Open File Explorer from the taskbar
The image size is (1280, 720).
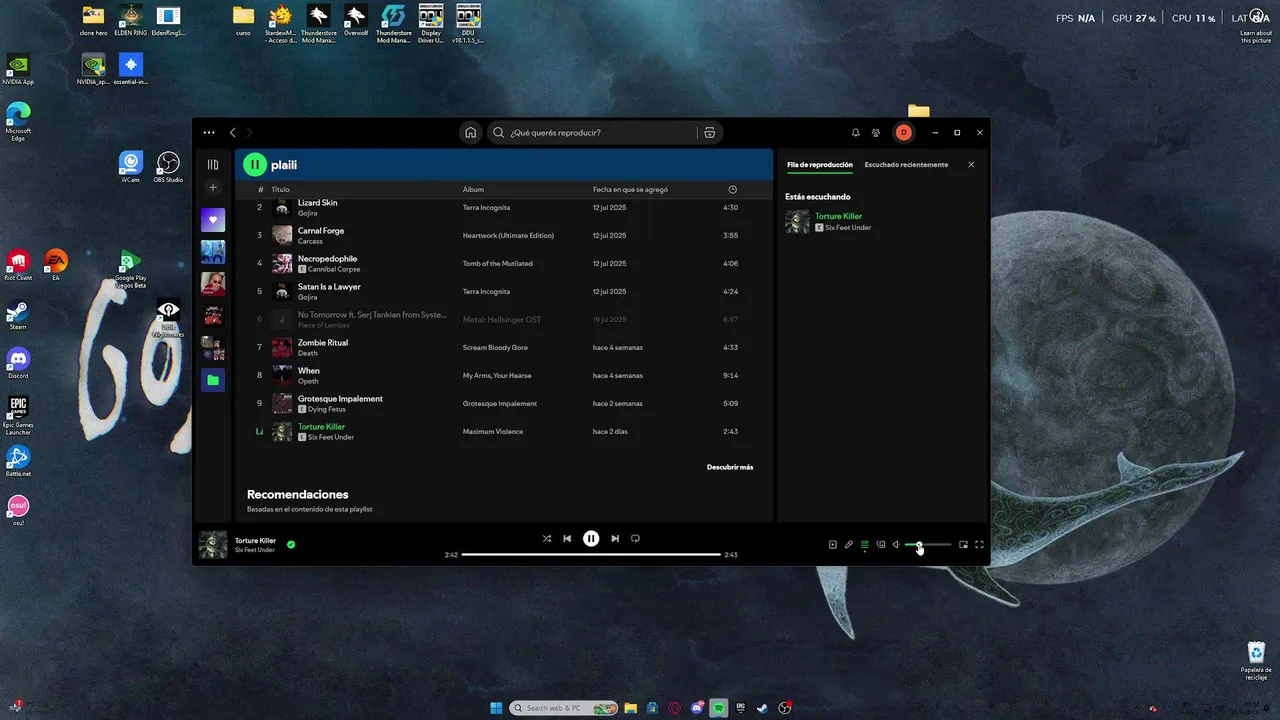(630, 708)
